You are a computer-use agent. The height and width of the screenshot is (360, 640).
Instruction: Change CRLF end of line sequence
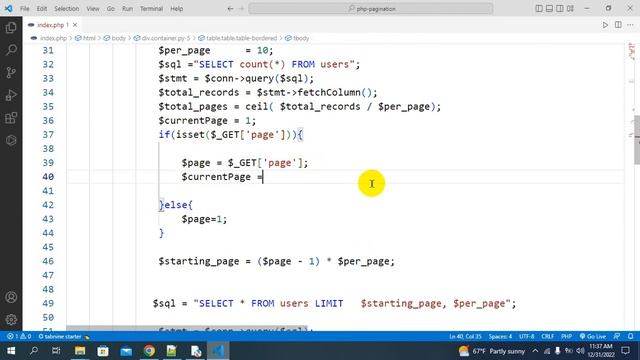547,336
